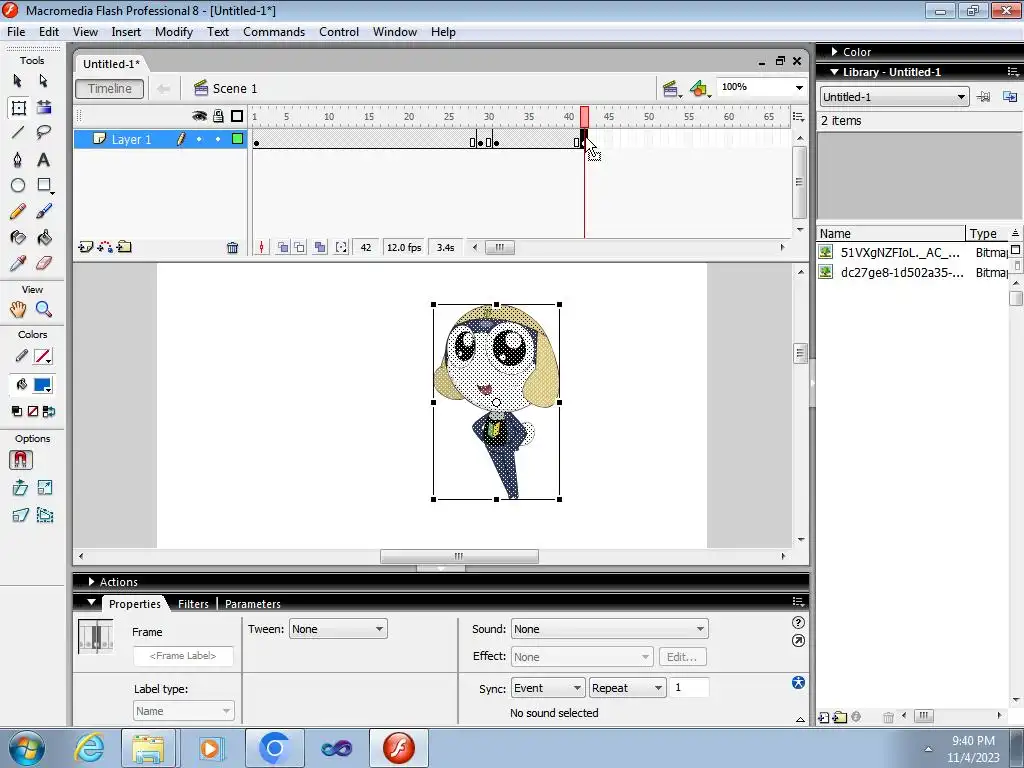Screen dimensions: 1024x768
Task: Select the Lasso tool
Action: 44,133
